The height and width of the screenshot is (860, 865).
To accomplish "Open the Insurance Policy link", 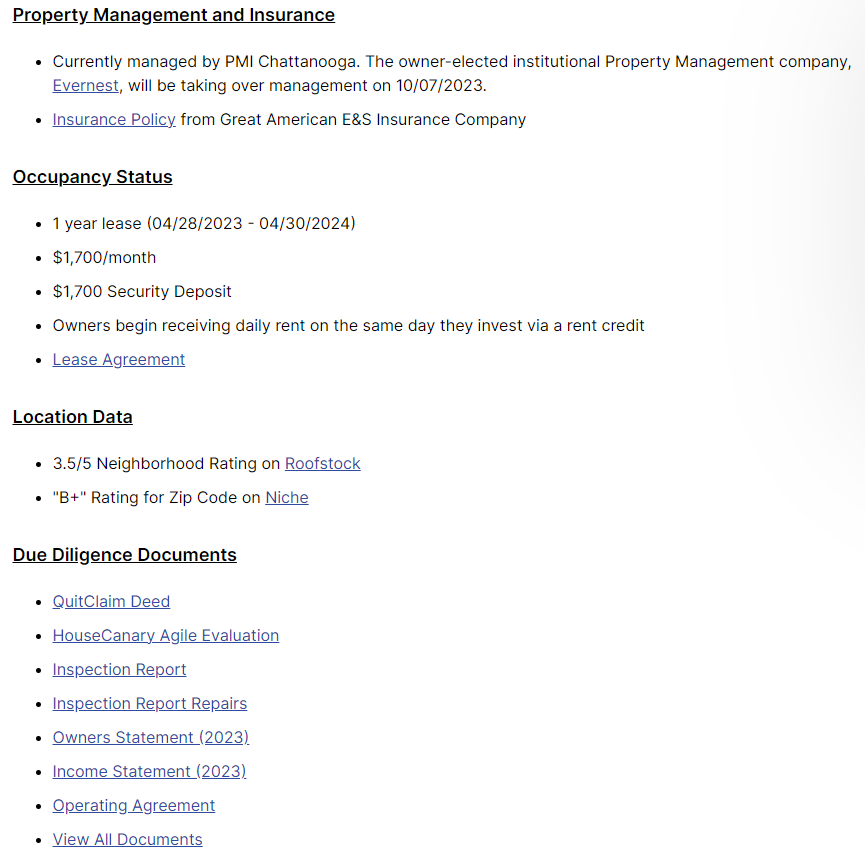I will [x=114, y=120].
